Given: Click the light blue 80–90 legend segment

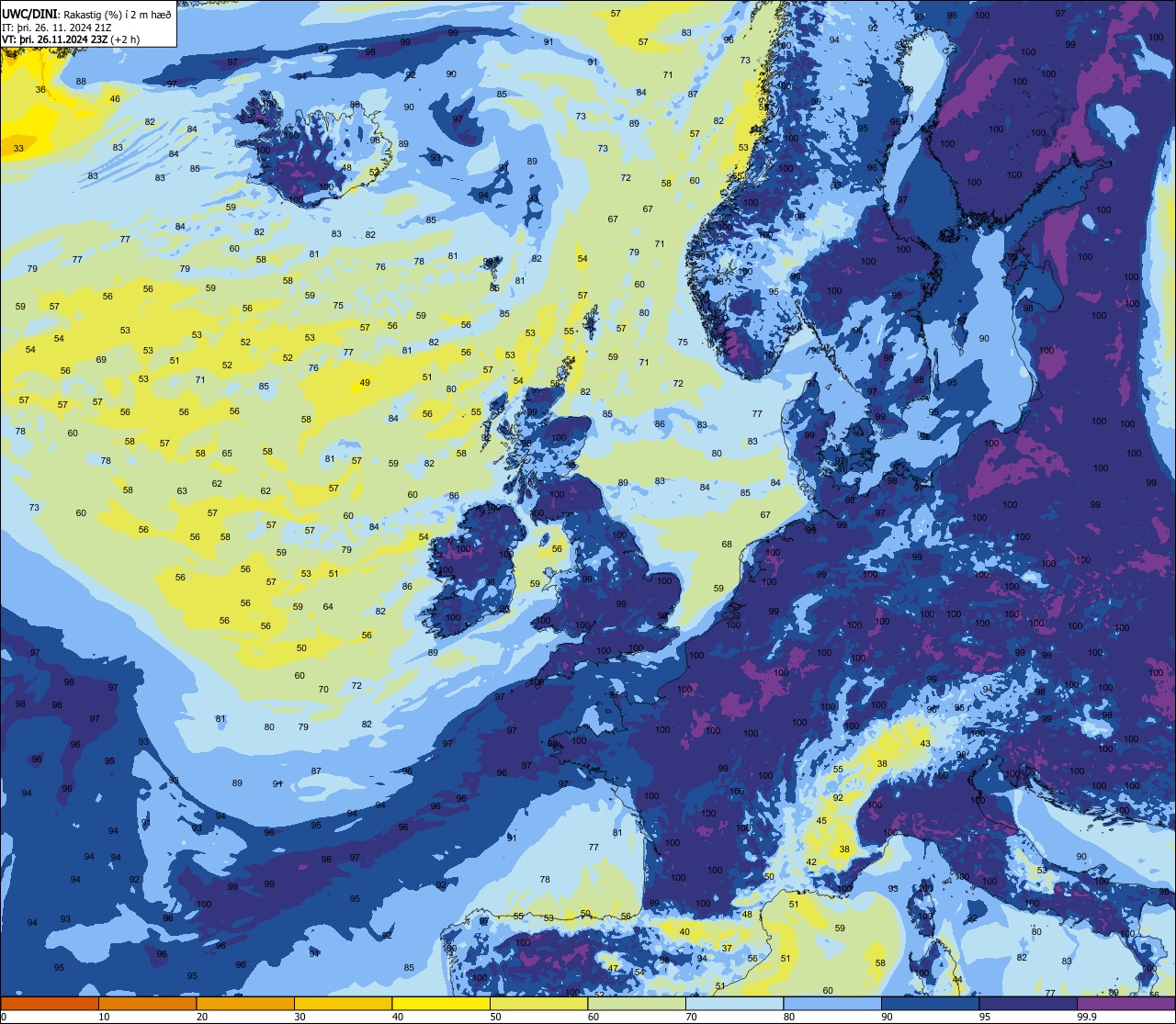Looking at the screenshot, I should (832, 1003).
